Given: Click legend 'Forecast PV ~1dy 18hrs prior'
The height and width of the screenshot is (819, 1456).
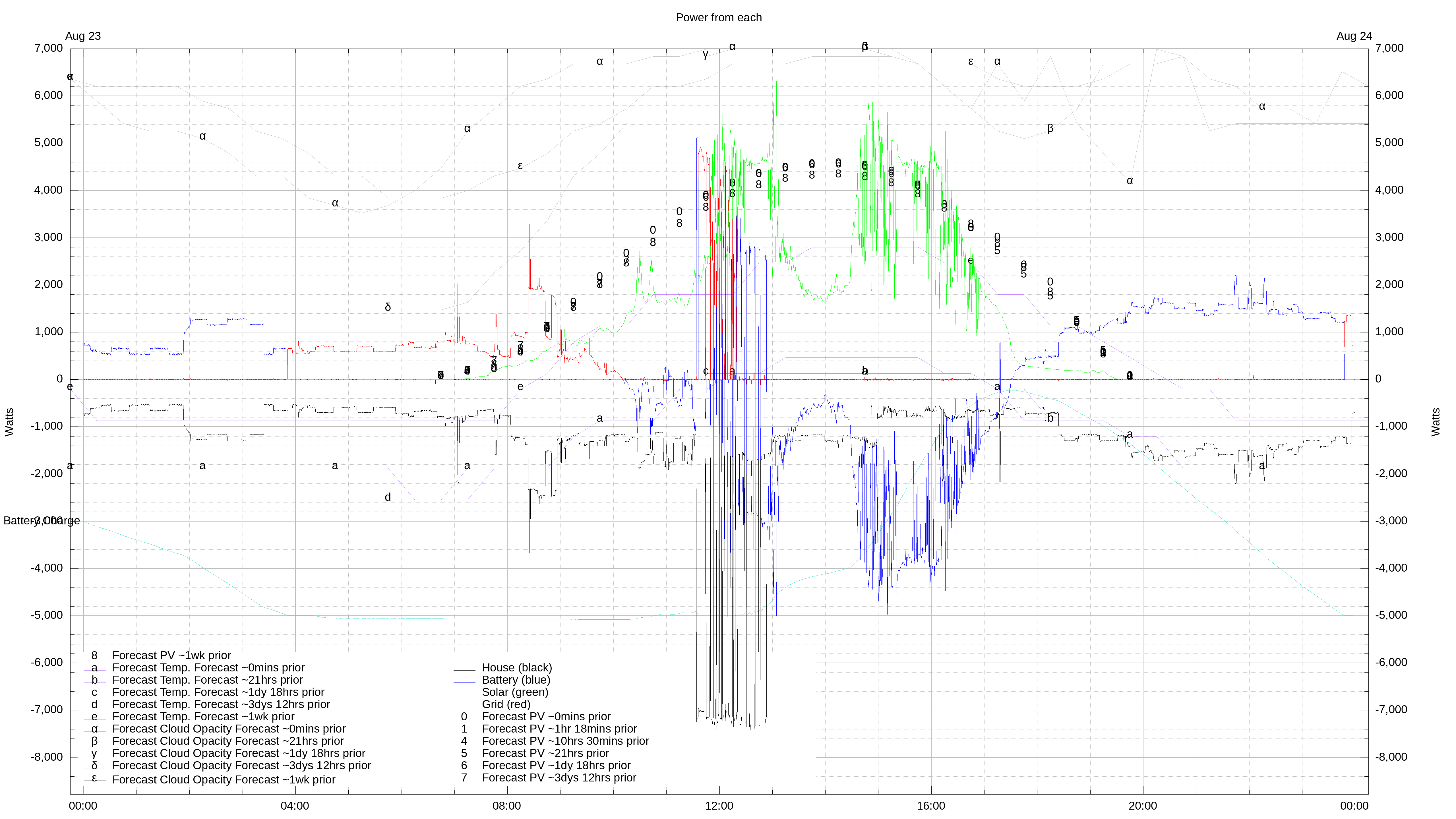Looking at the screenshot, I should pos(556,766).
